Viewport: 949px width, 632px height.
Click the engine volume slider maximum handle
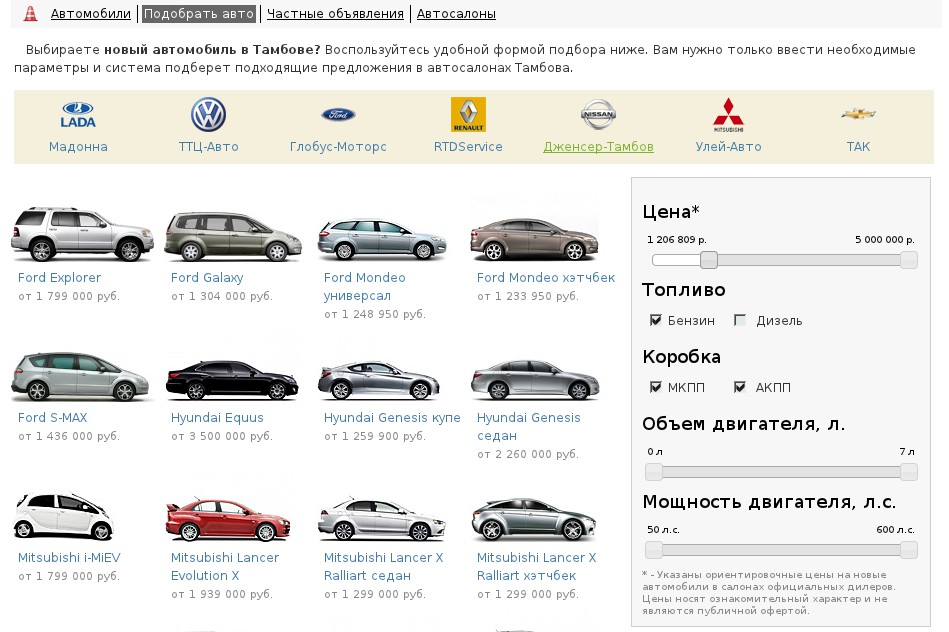(908, 472)
